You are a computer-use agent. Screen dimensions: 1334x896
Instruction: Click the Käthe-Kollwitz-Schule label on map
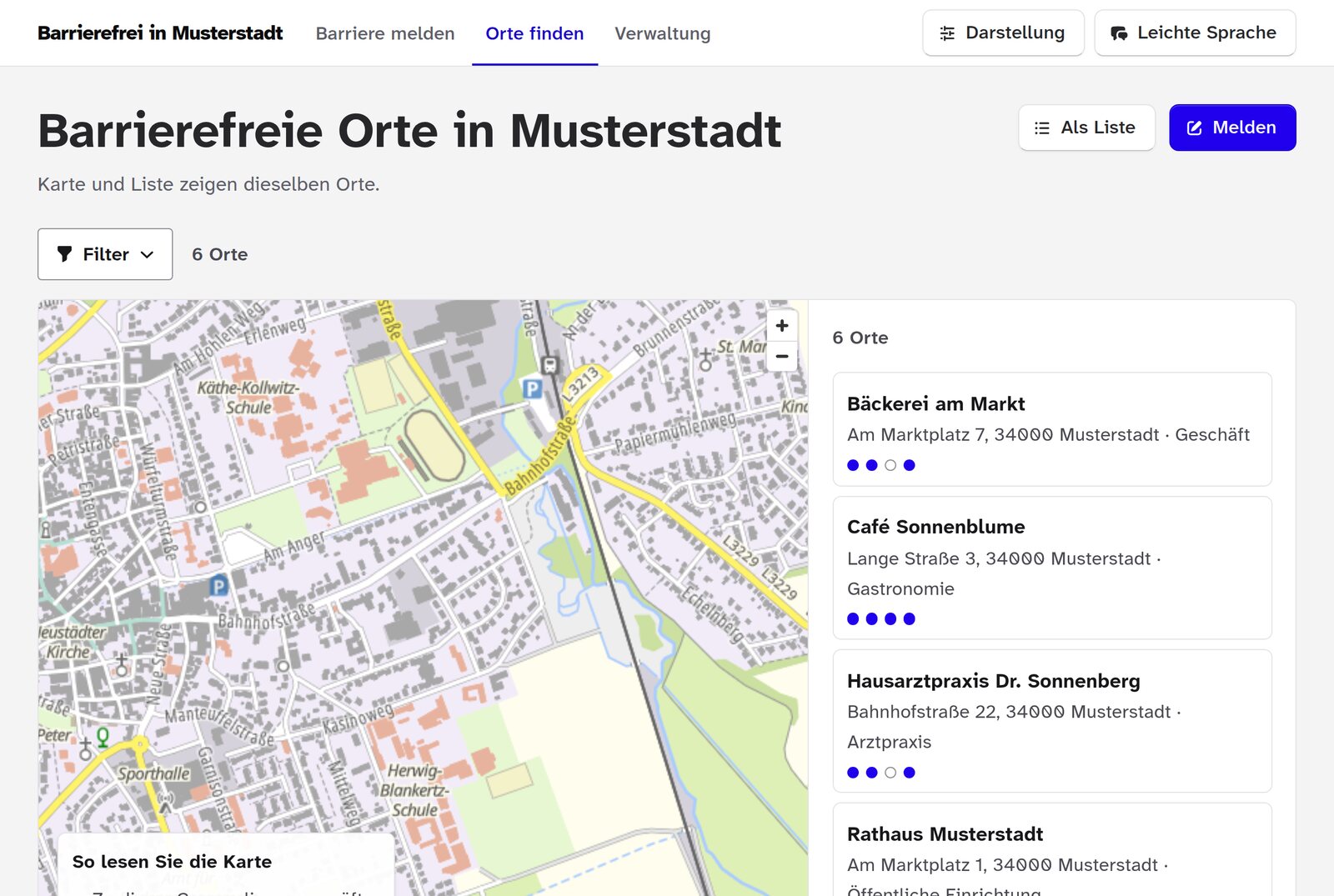[x=248, y=397]
